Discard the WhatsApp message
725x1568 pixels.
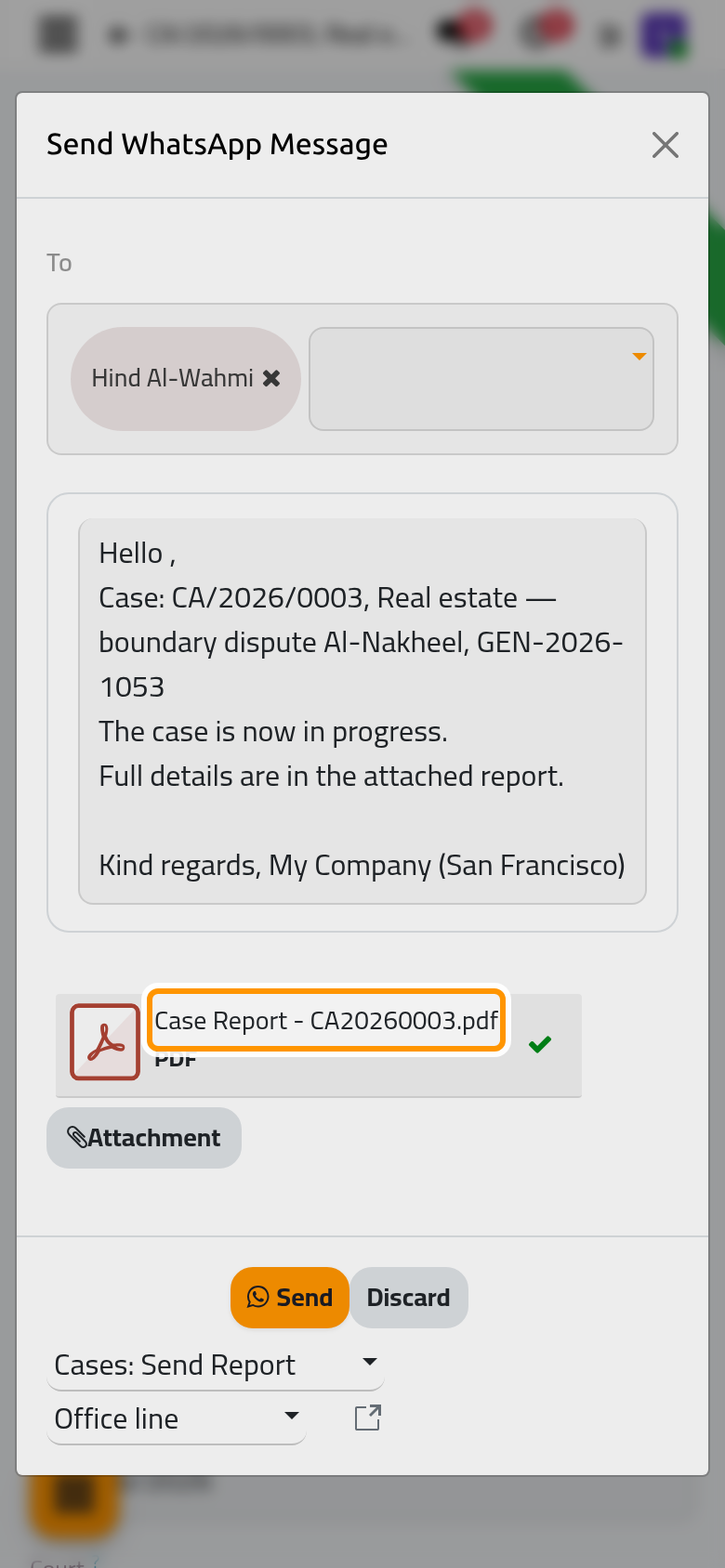pyautogui.click(x=408, y=1298)
